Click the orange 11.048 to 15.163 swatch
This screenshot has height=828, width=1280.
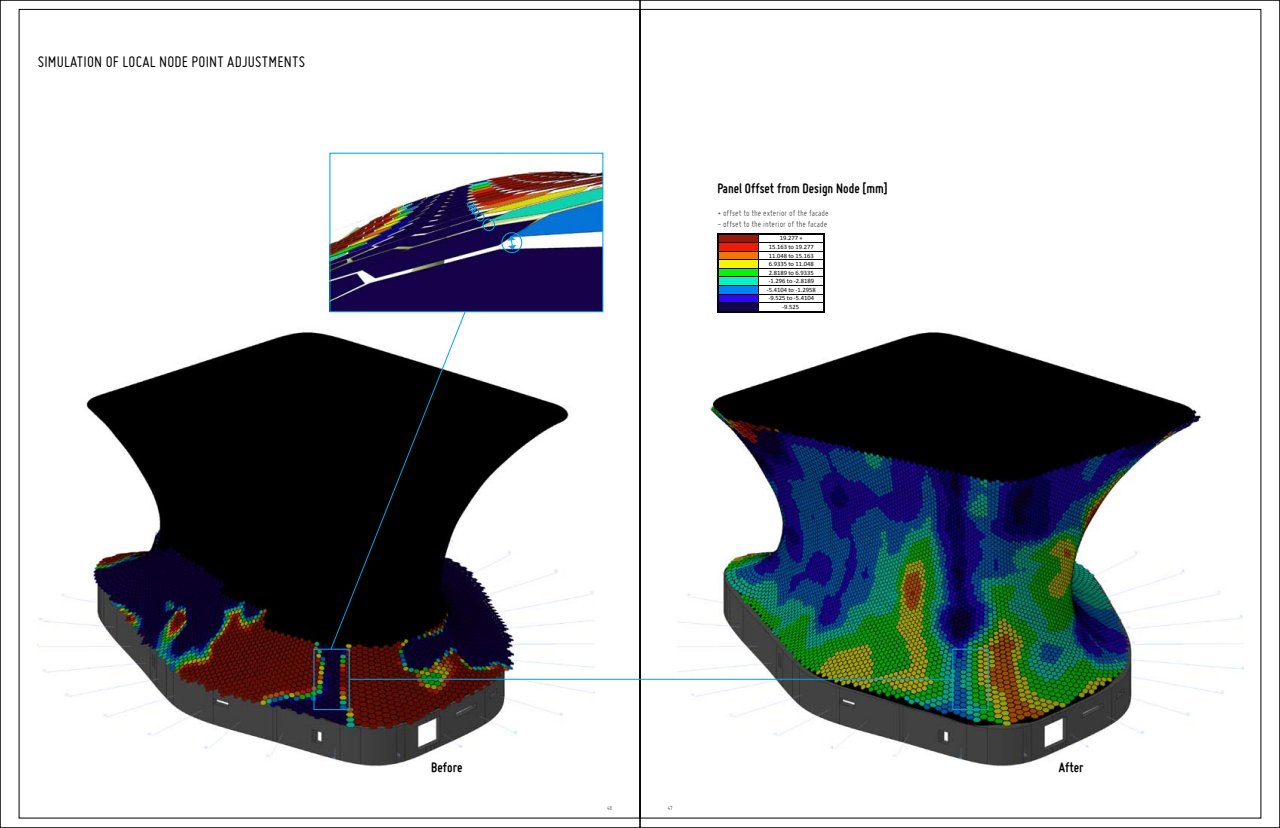point(738,256)
